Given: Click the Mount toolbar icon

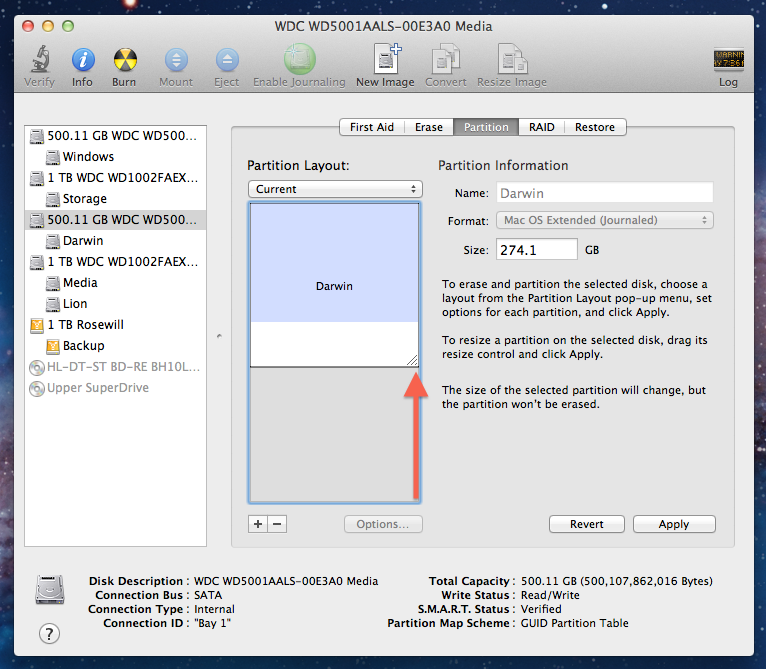Looking at the screenshot, I should (x=176, y=60).
